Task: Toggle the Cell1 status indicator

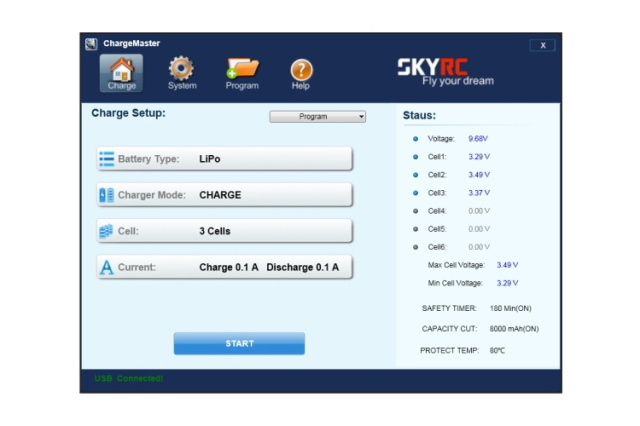Action: pos(415,157)
